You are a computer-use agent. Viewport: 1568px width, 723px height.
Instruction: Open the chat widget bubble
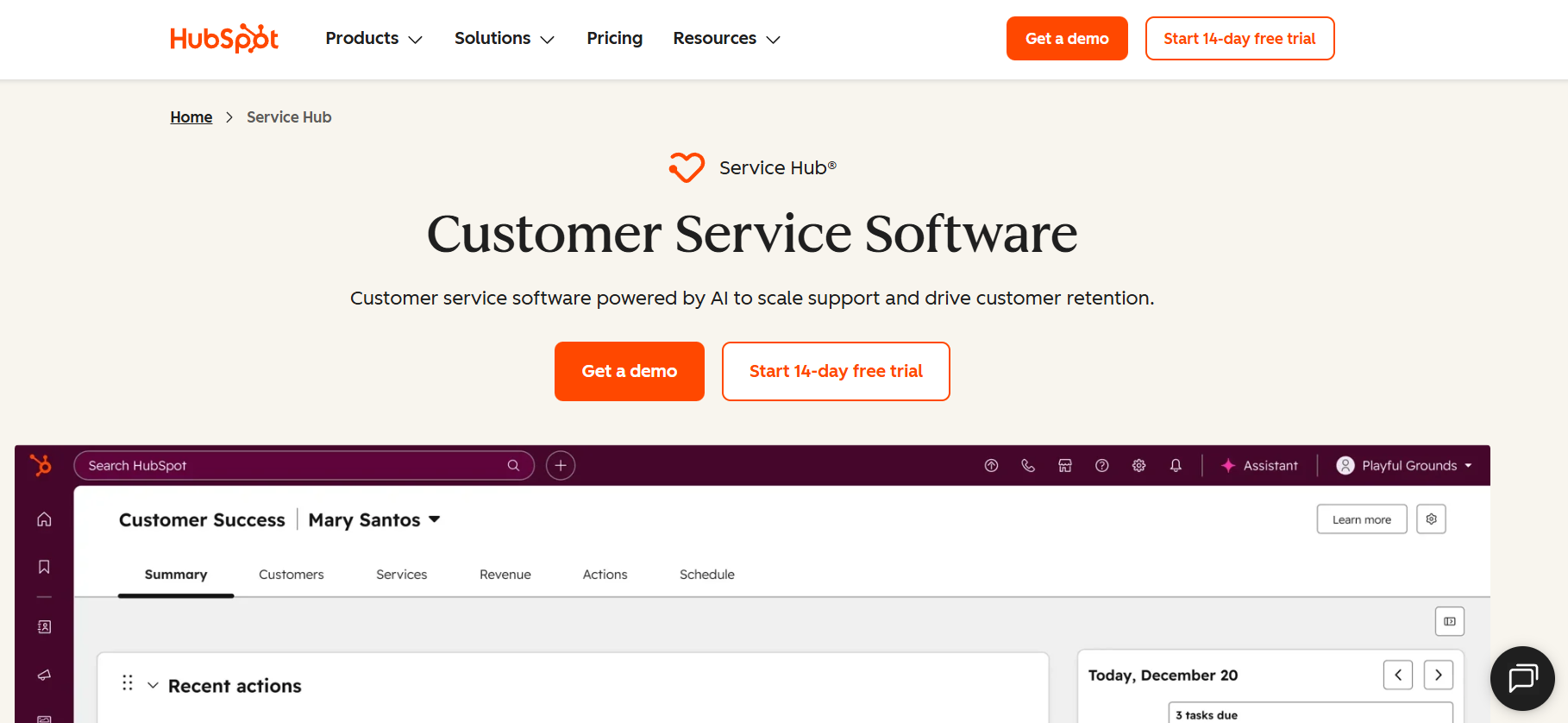(x=1522, y=678)
